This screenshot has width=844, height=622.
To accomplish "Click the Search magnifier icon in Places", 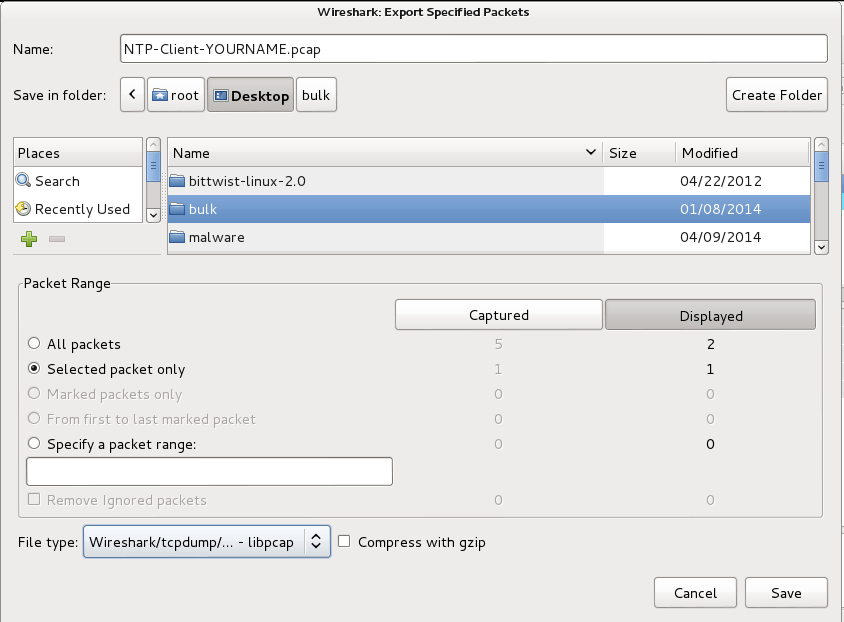I will coord(25,181).
